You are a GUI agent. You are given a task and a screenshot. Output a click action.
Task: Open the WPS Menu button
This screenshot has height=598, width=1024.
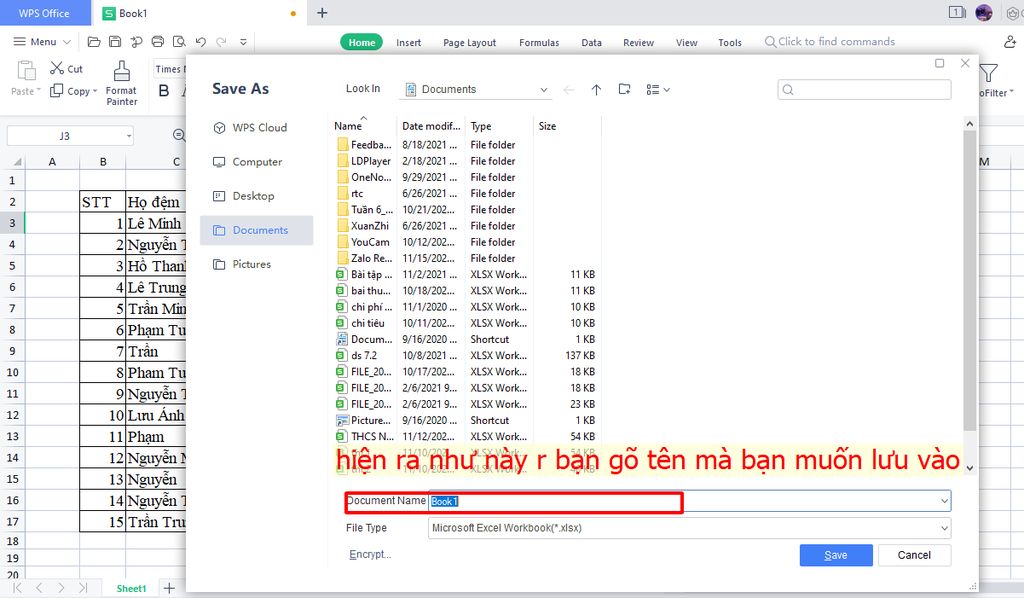42,42
